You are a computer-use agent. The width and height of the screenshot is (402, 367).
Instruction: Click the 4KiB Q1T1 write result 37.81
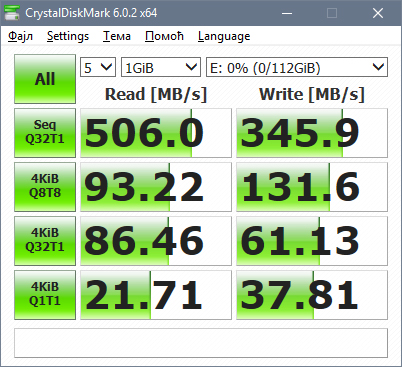pyautogui.click(x=312, y=295)
